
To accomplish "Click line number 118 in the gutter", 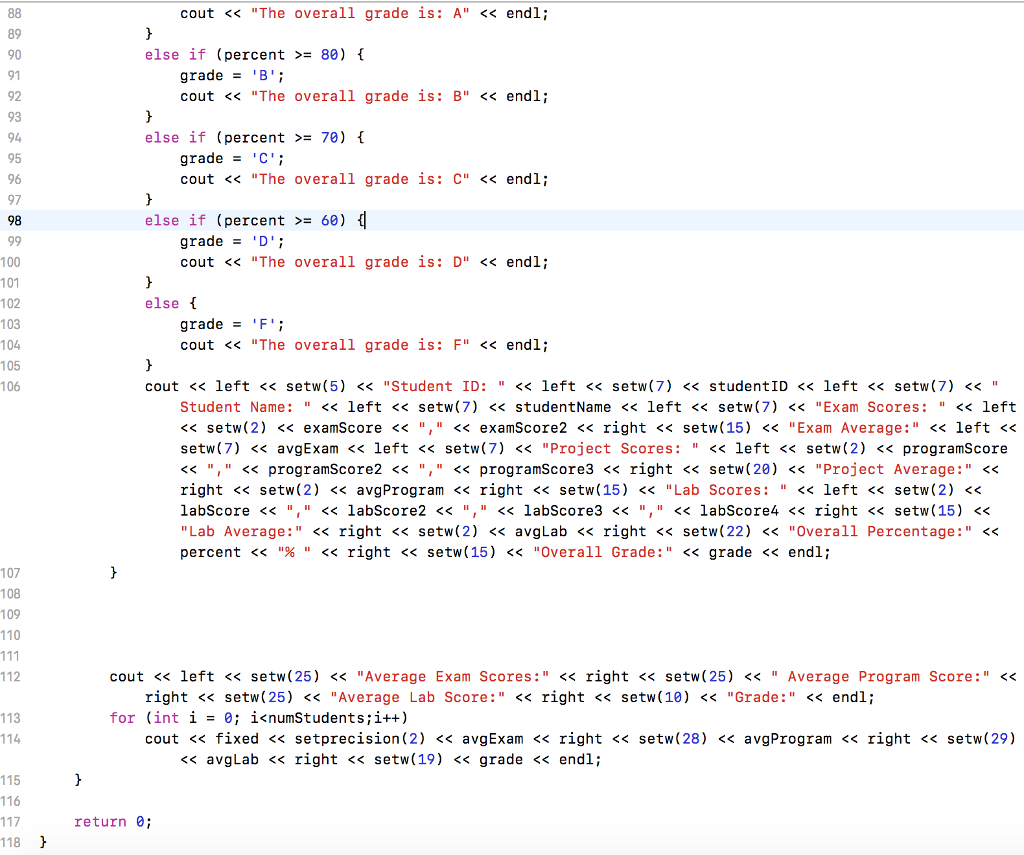I will (10, 843).
